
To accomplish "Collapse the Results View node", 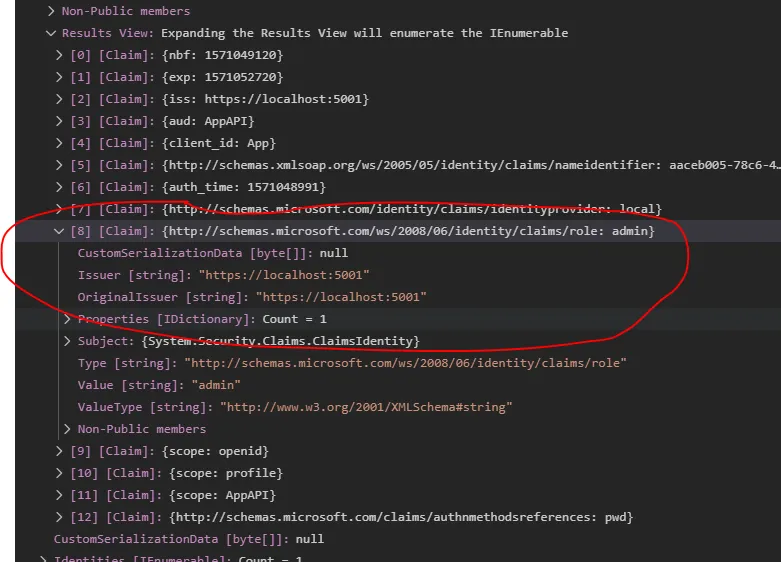I will pos(51,33).
